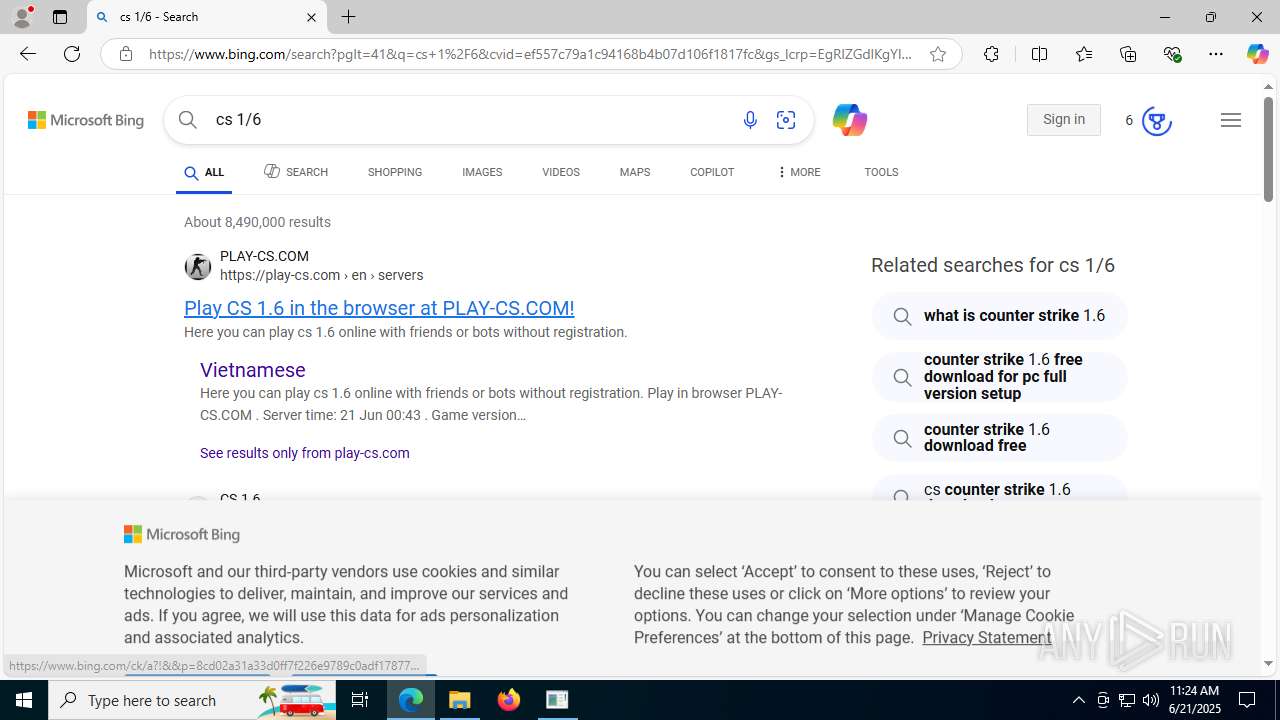
Task: Click the Bing search text field
Action: point(470,120)
